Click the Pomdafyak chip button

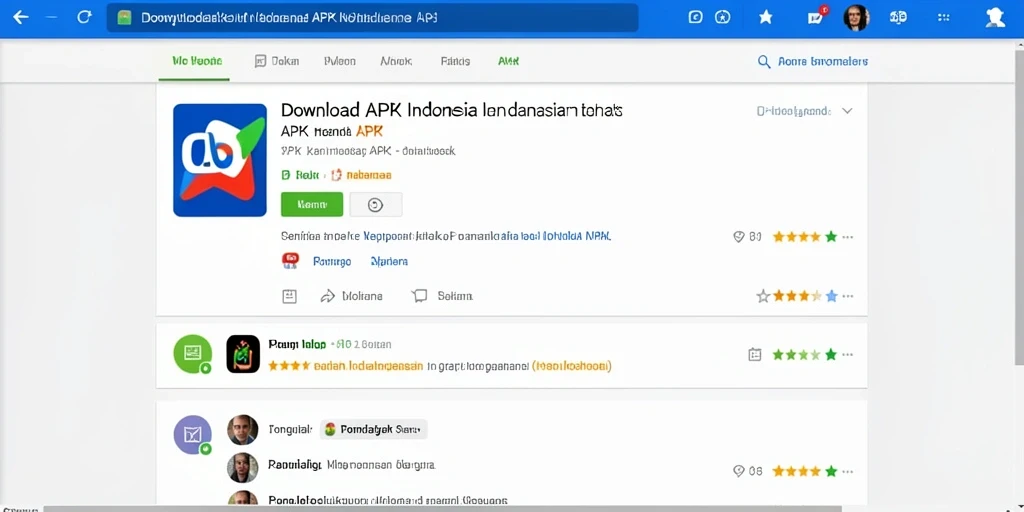coord(374,429)
